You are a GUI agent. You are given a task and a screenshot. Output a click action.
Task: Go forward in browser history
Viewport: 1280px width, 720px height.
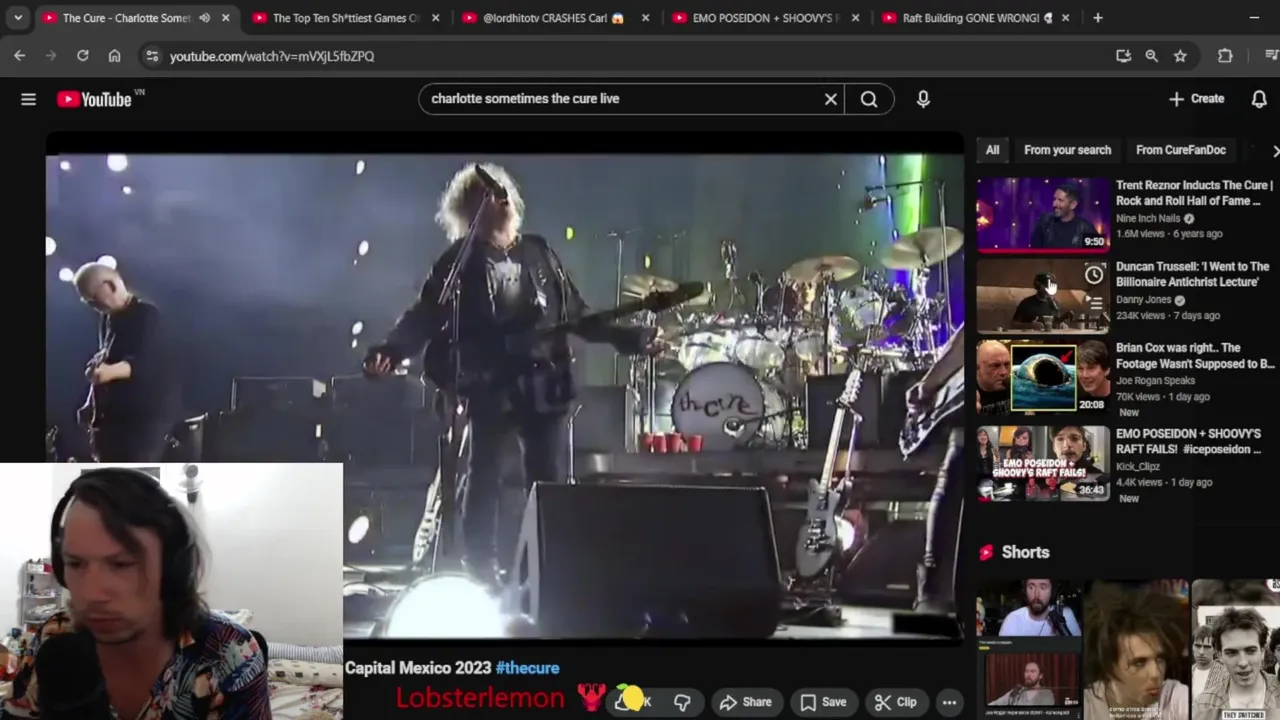tap(50, 56)
